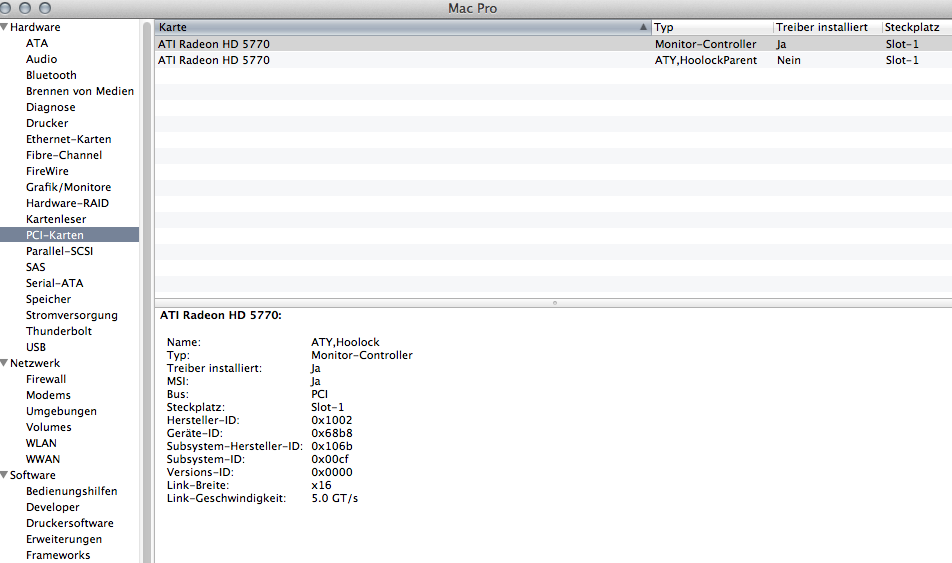952x563 pixels.
Task: Sort by the Steckplatz column header
Action: tap(917, 27)
